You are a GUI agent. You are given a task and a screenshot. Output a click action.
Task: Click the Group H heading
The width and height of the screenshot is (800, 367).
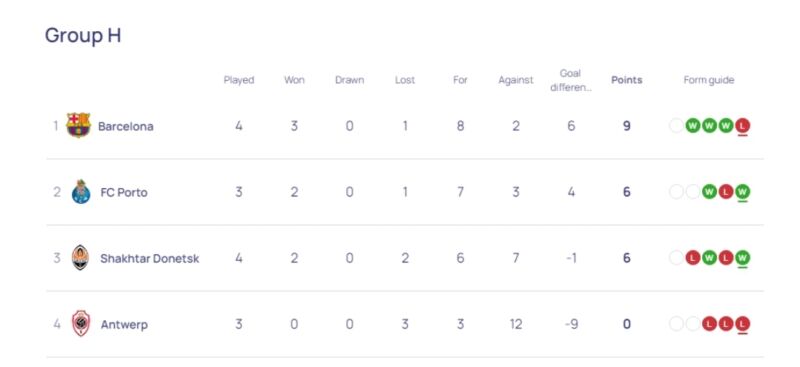click(83, 35)
